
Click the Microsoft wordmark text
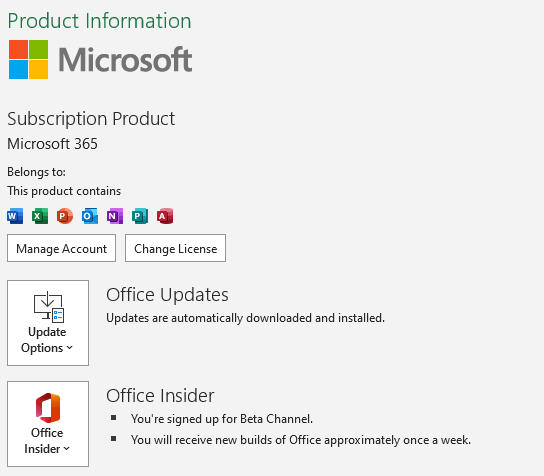125,60
